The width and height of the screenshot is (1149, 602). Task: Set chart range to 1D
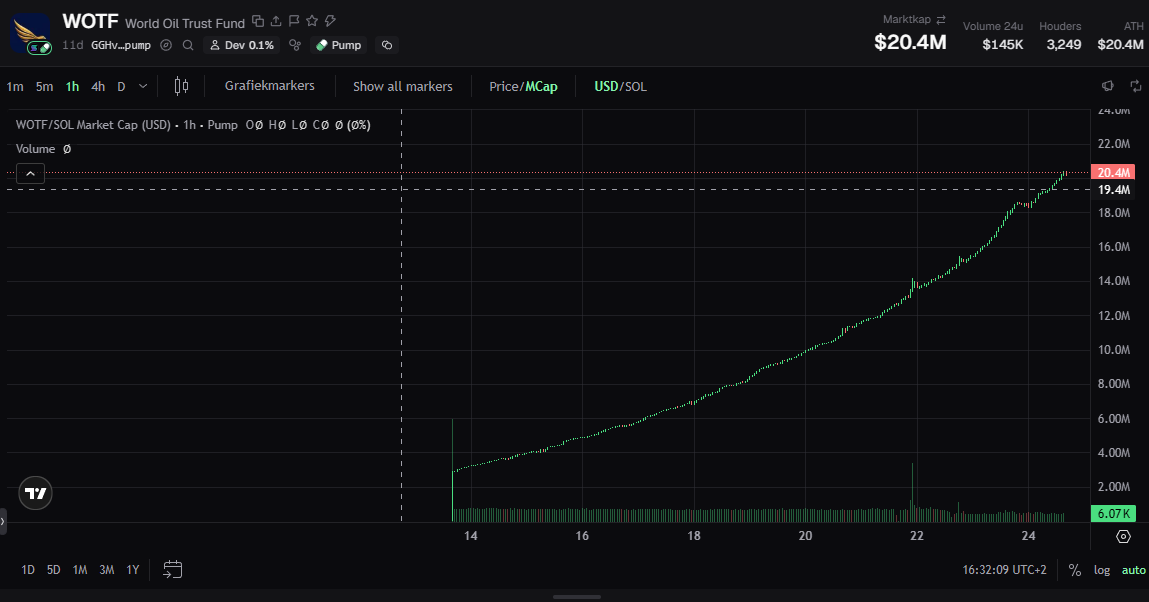click(x=28, y=570)
